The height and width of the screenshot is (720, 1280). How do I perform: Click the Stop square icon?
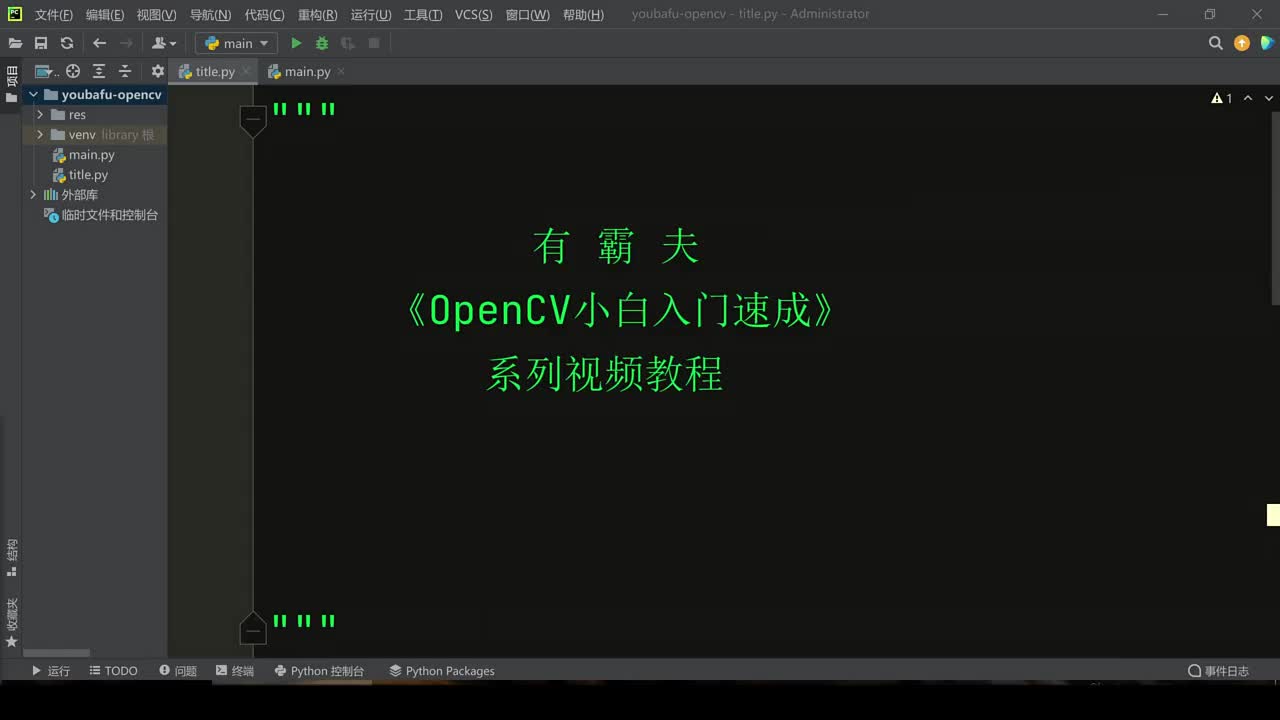coord(374,43)
